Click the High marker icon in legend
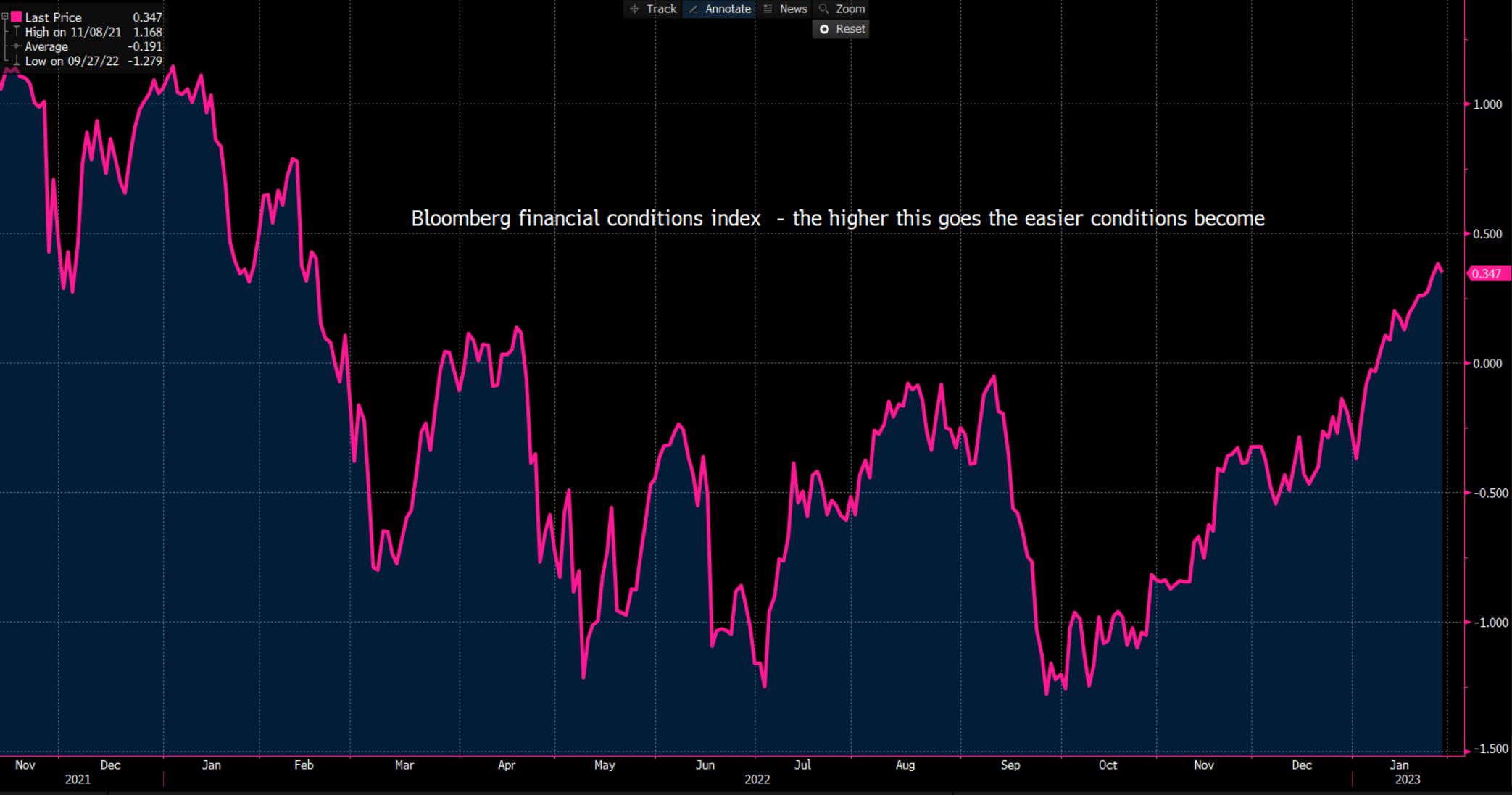1512x795 pixels. coord(16,32)
